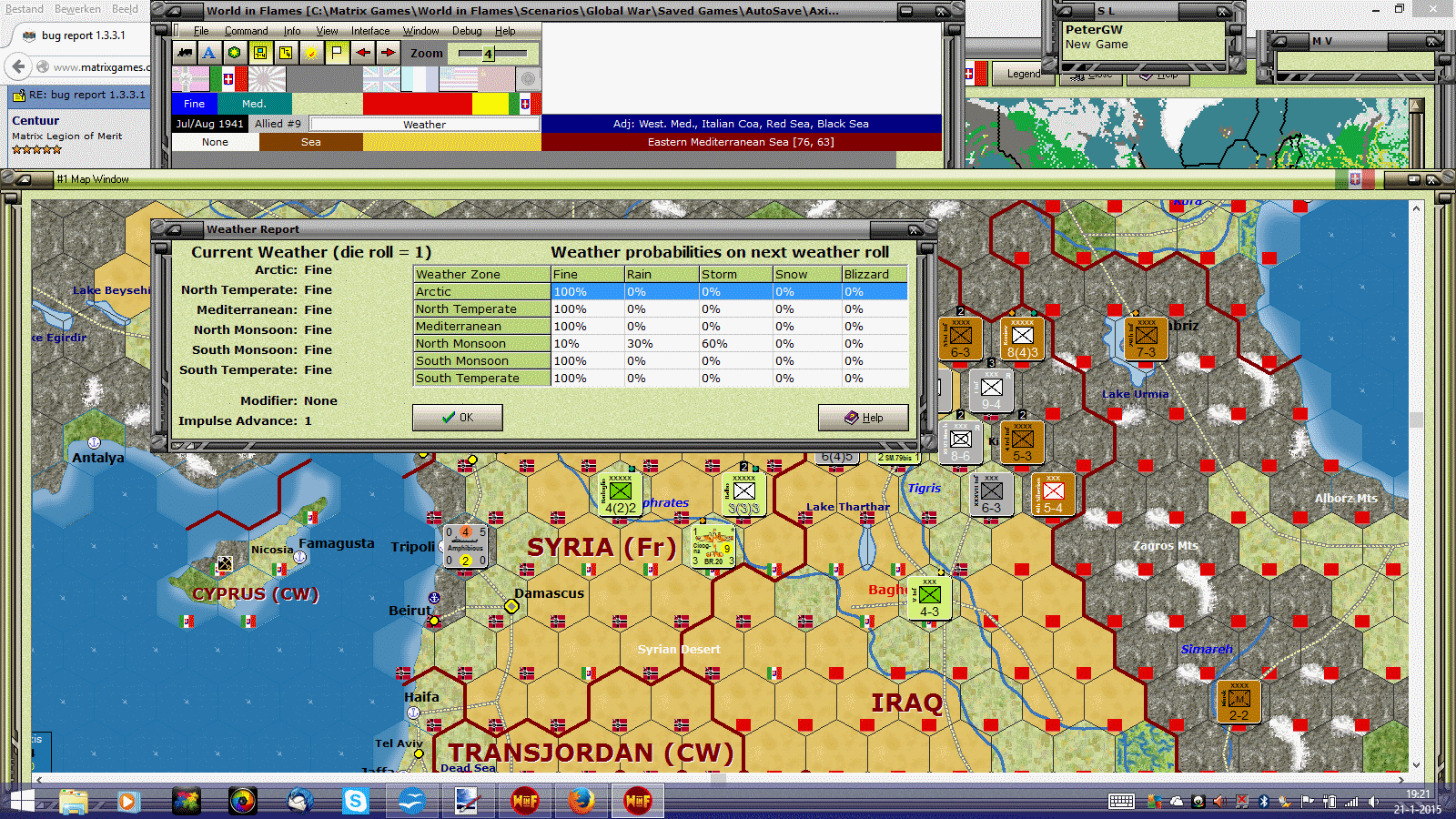Select the Japanese rising sun flag
Screen dimensions: 1456x819
[x=267, y=79]
